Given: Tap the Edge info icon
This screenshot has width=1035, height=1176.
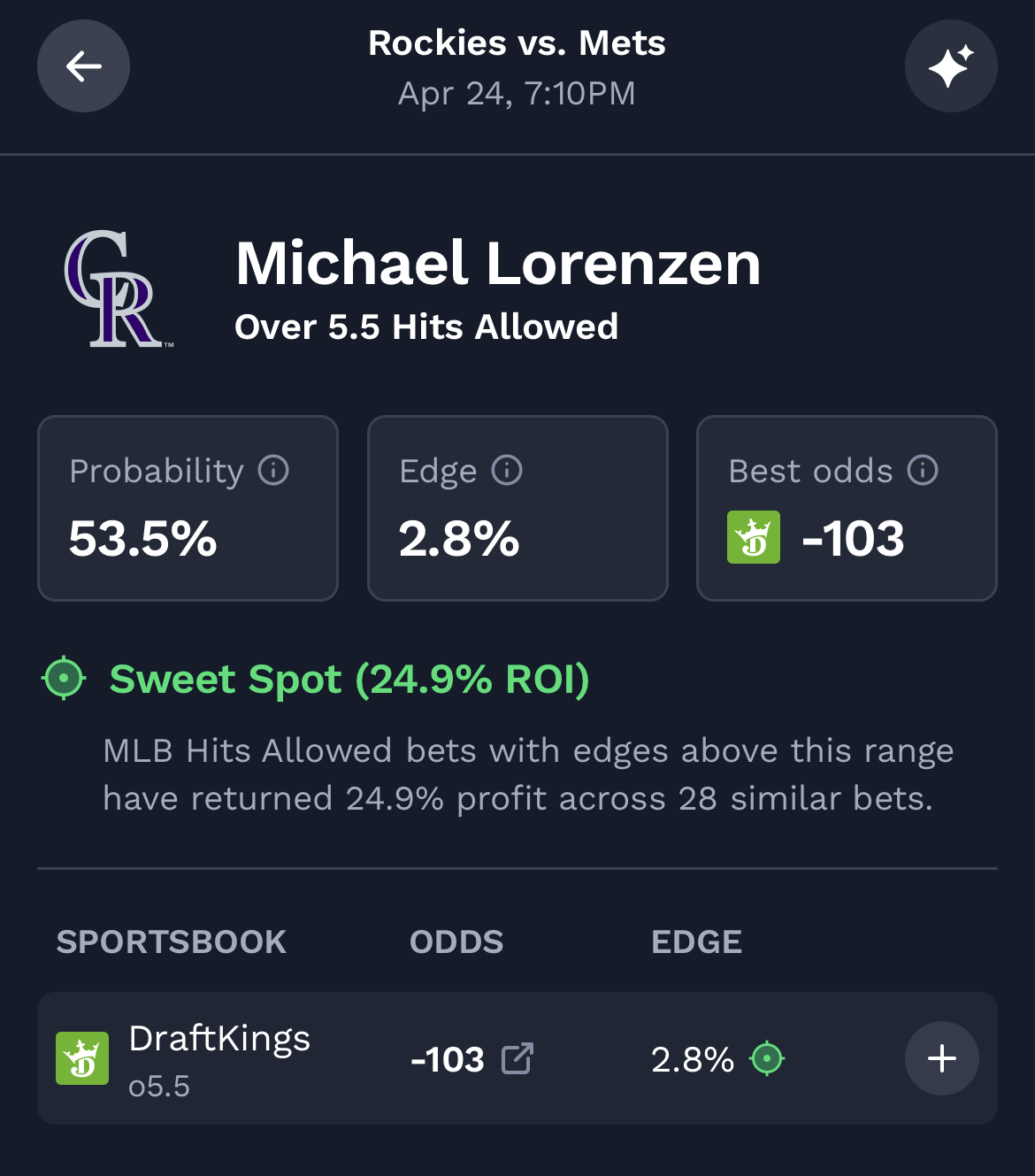Looking at the screenshot, I should 507,470.
